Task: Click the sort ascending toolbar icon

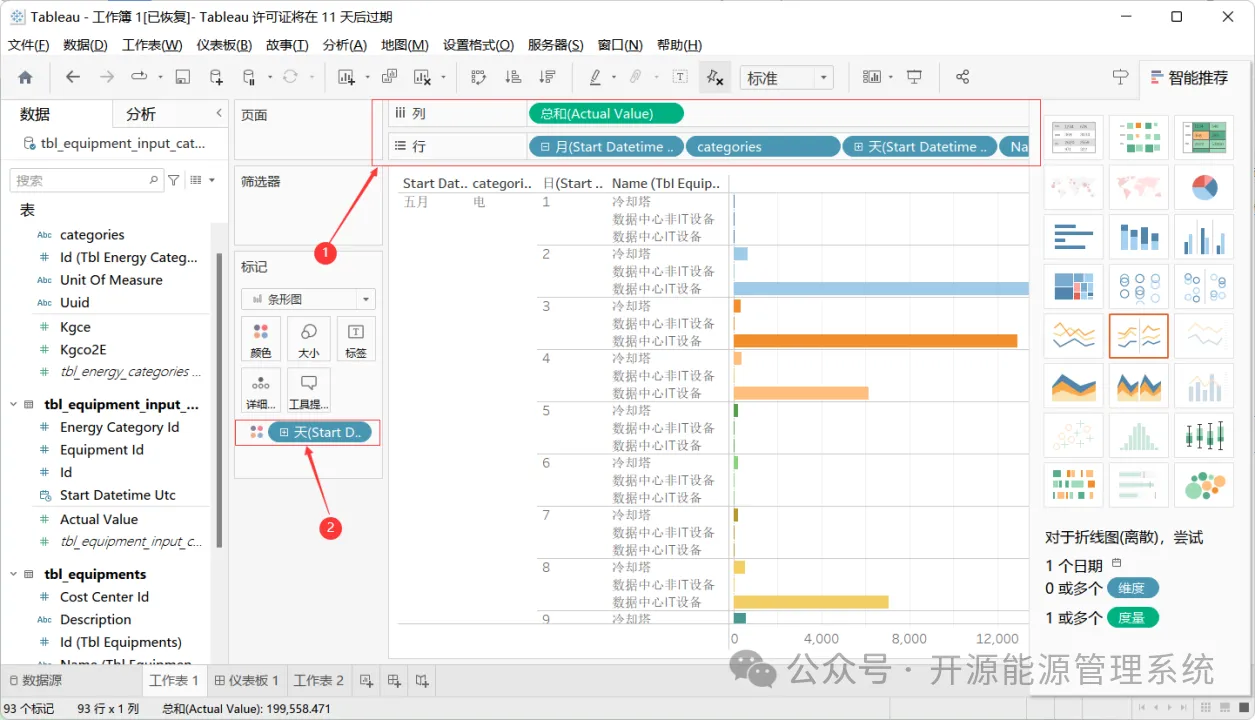Action: click(513, 77)
